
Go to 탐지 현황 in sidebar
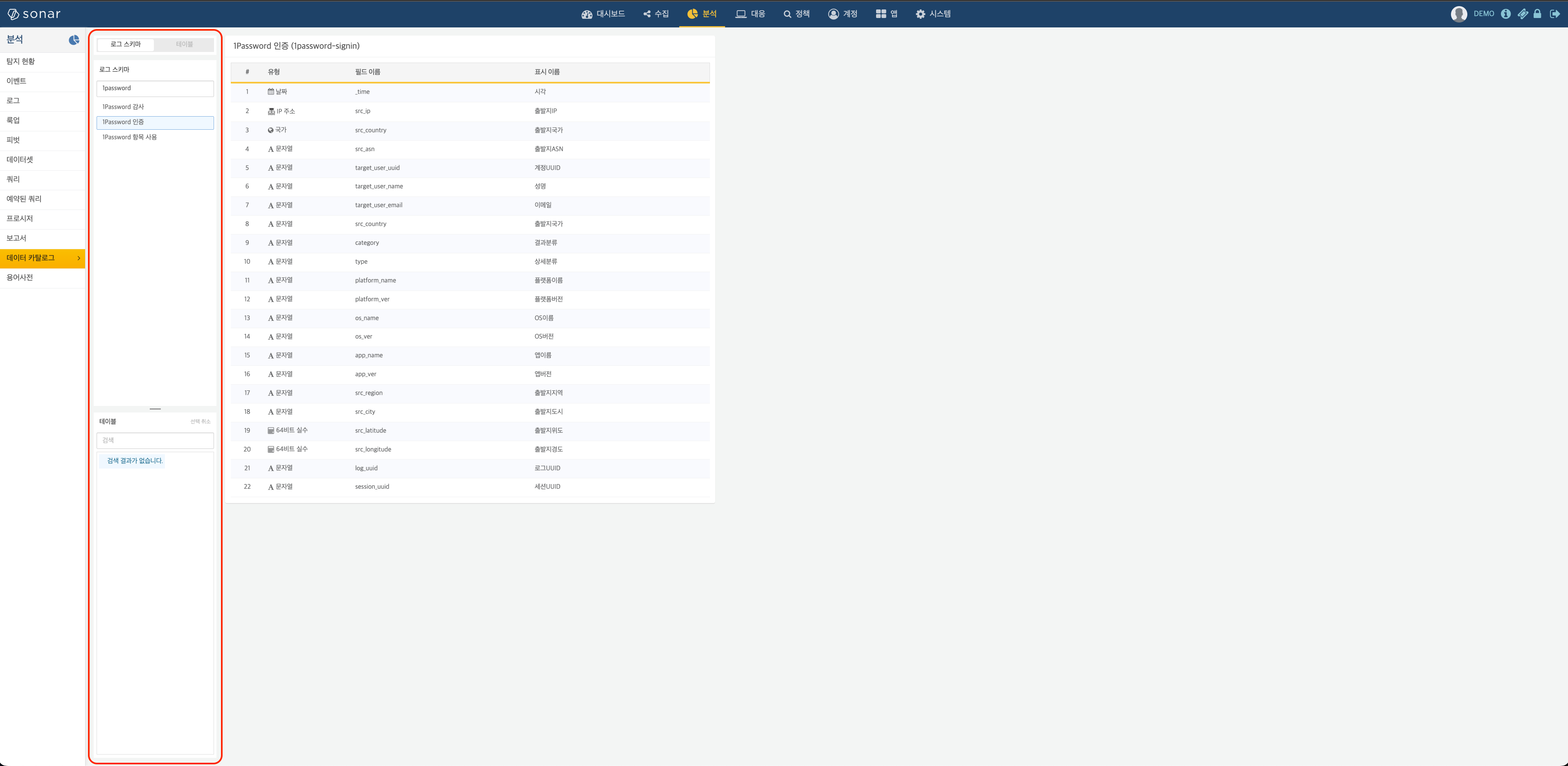click(43, 61)
